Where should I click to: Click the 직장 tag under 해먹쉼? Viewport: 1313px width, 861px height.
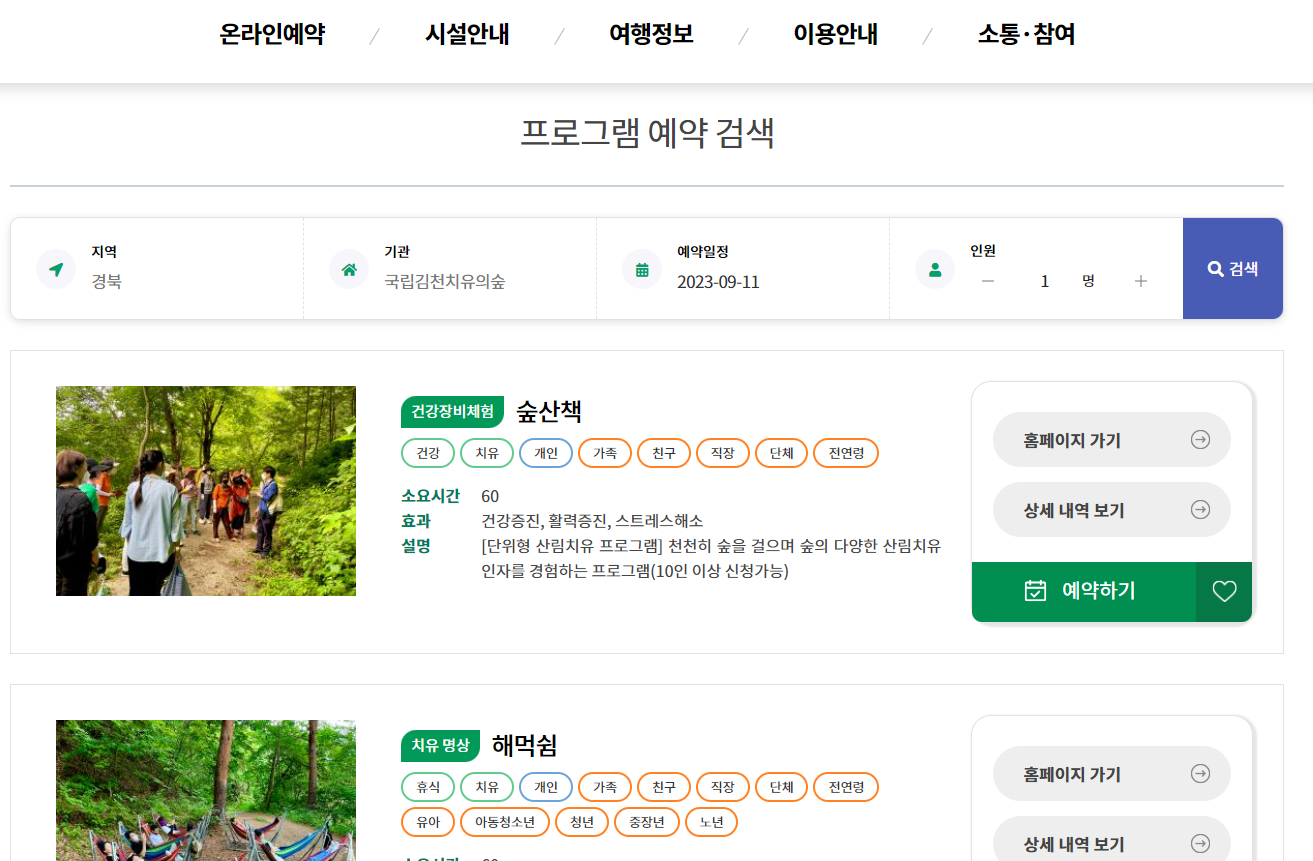[723, 787]
